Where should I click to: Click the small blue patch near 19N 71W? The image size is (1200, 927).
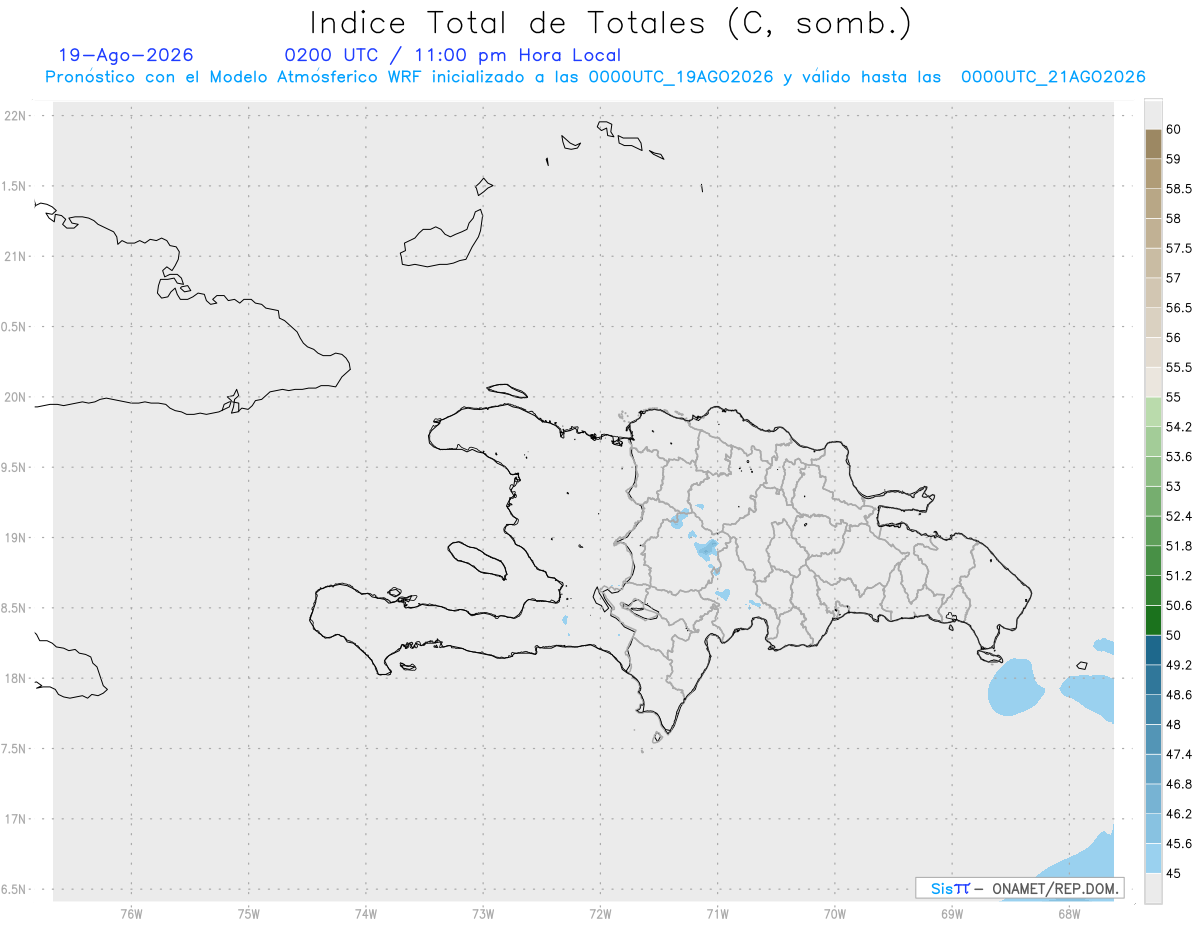pos(706,549)
